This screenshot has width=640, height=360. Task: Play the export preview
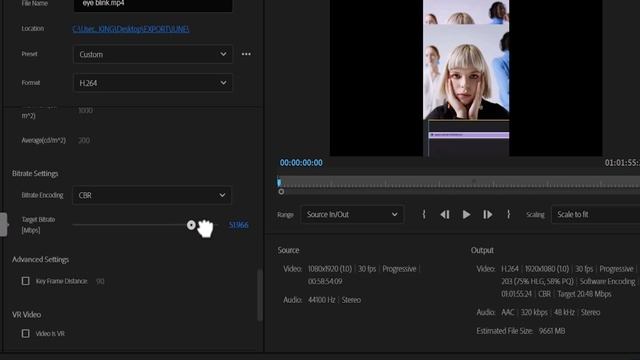[466, 214]
